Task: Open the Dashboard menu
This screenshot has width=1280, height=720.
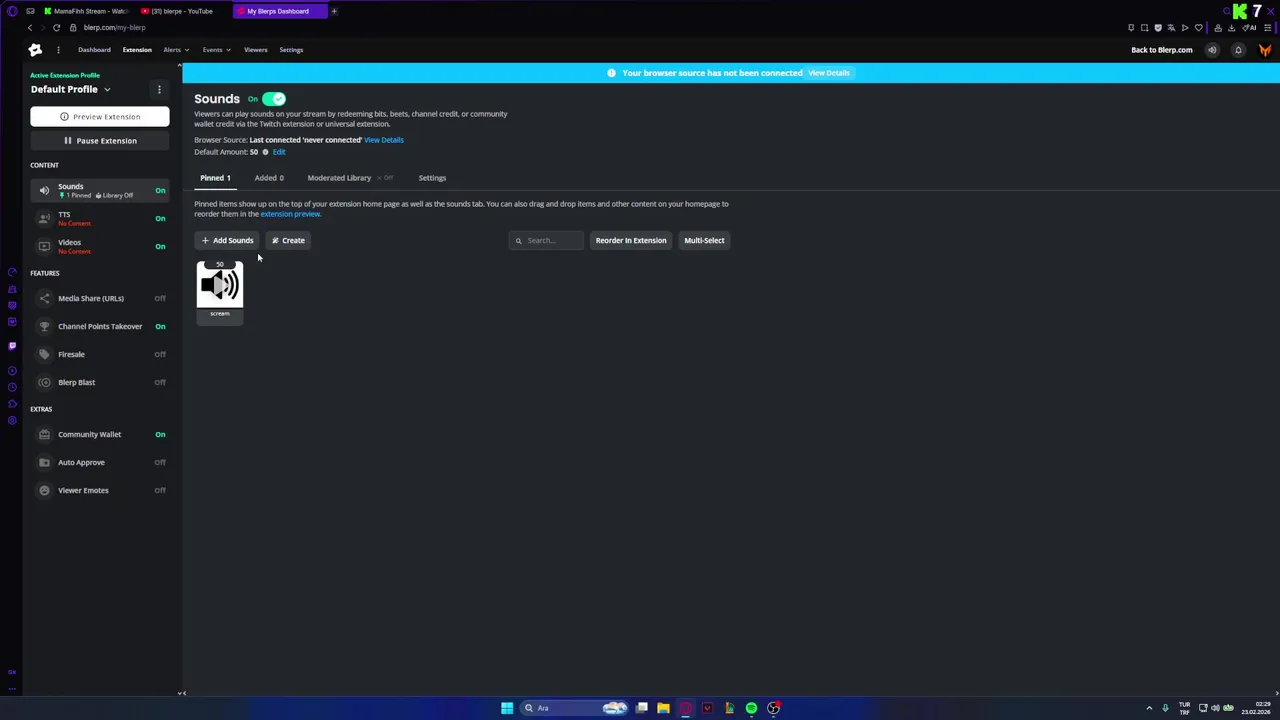Action: (x=94, y=50)
